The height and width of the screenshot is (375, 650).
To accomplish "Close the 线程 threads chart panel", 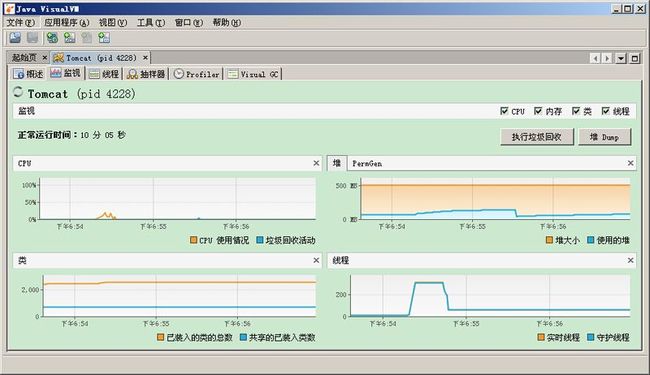I will tap(631, 260).
